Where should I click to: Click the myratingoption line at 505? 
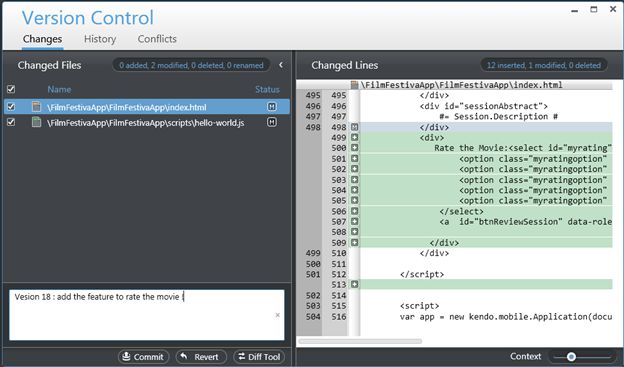(x=533, y=200)
